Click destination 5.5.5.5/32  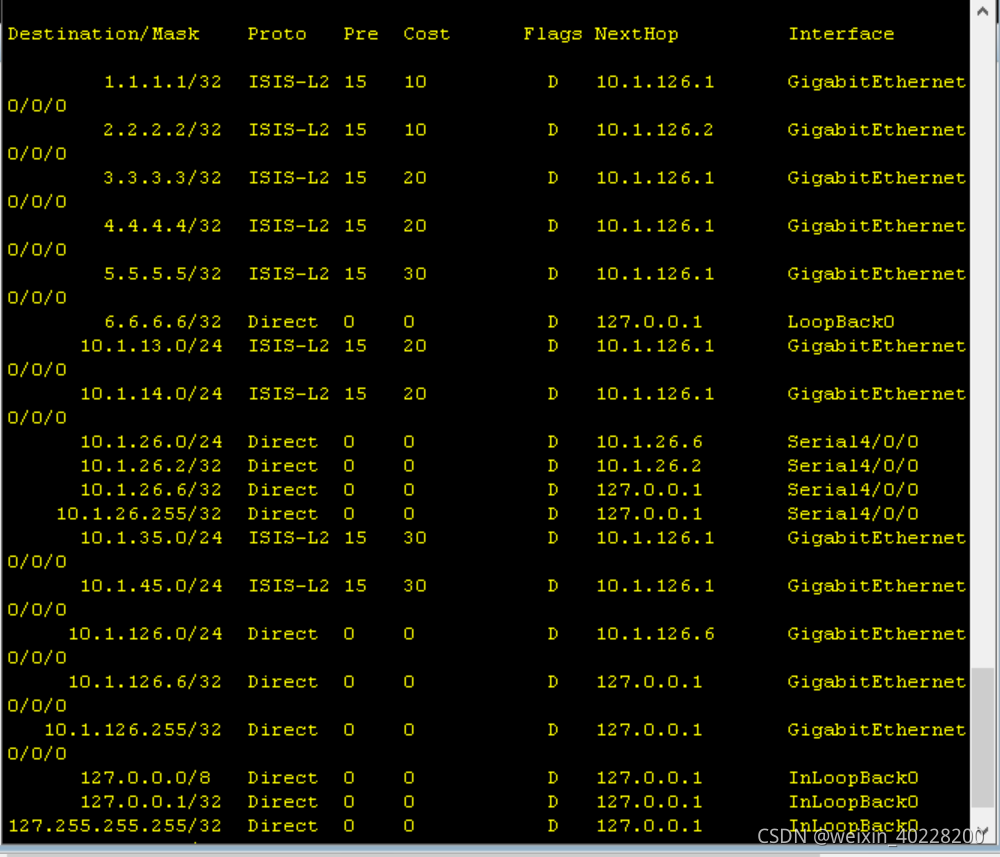(x=163, y=274)
